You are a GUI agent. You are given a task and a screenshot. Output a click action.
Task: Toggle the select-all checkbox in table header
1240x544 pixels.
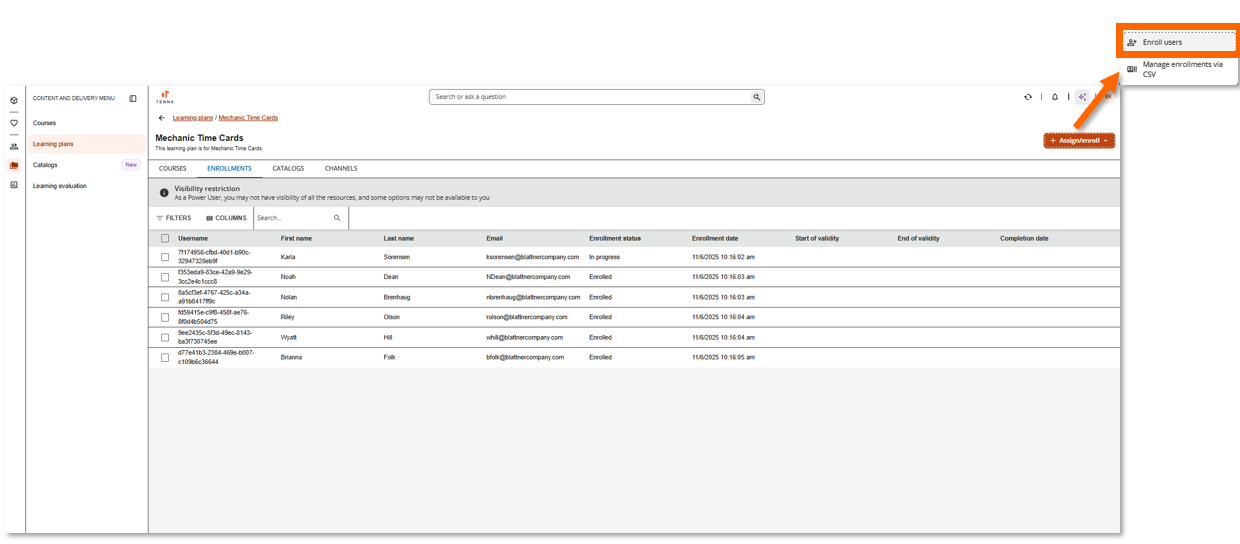coord(165,238)
